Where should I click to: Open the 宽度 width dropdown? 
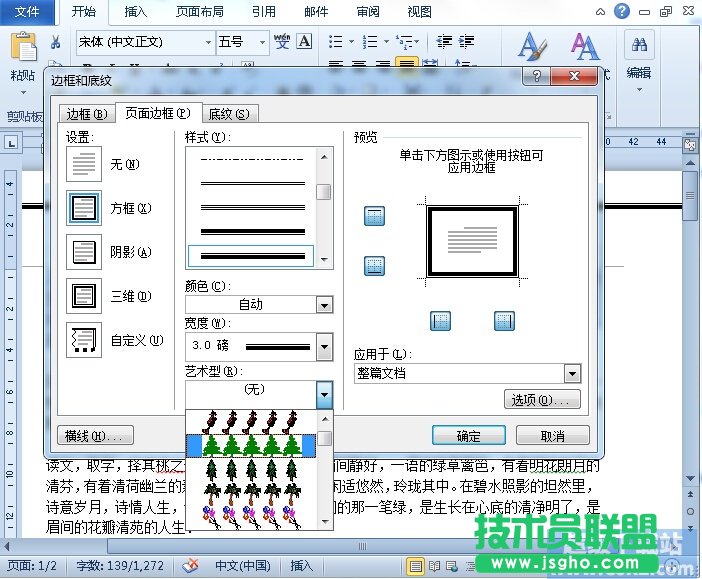(324, 347)
